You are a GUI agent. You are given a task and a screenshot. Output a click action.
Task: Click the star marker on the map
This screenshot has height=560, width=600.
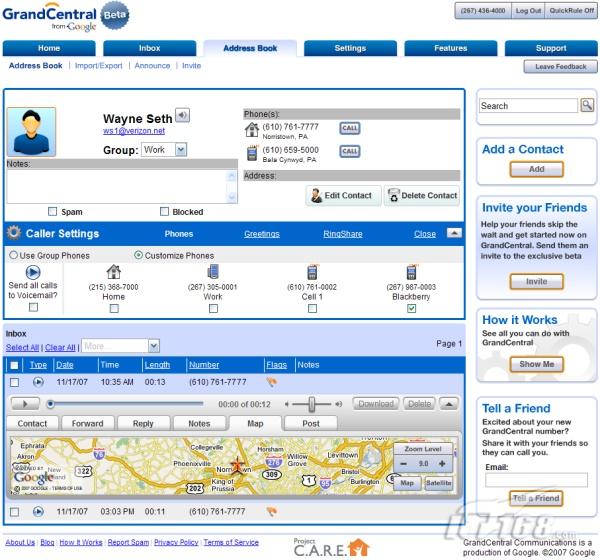point(238,465)
